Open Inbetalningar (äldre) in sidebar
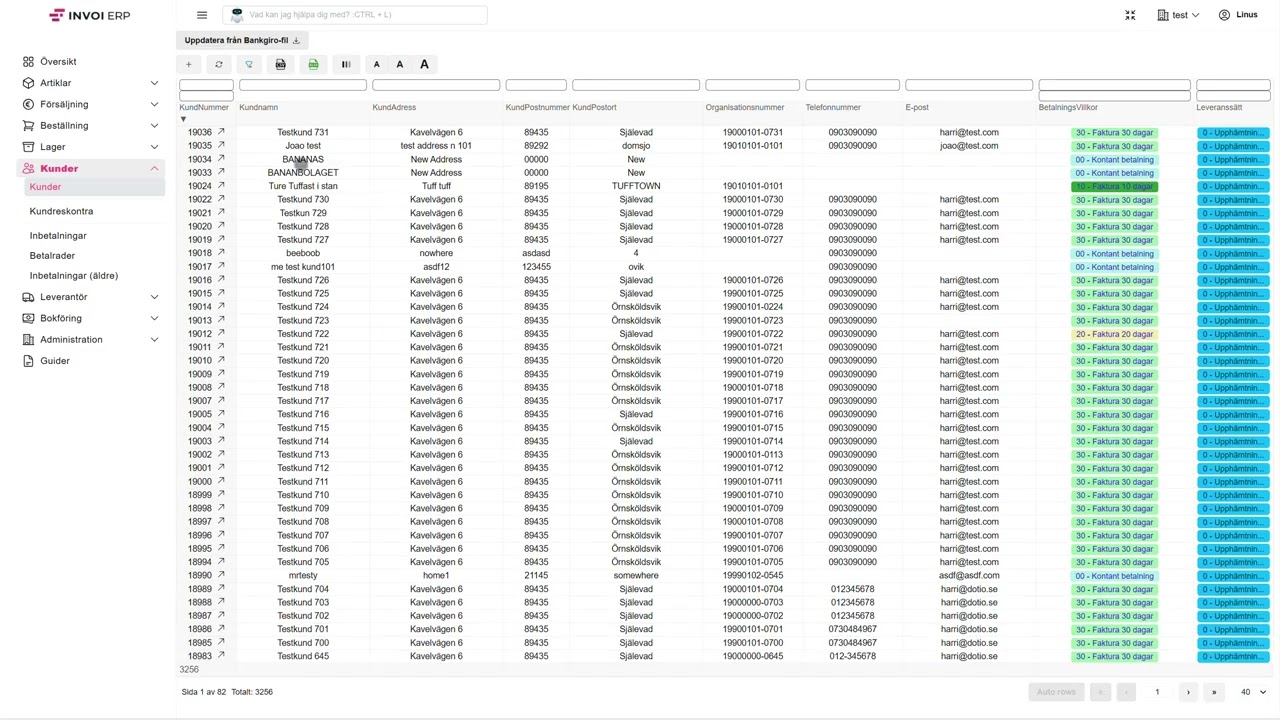 [x=74, y=276]
